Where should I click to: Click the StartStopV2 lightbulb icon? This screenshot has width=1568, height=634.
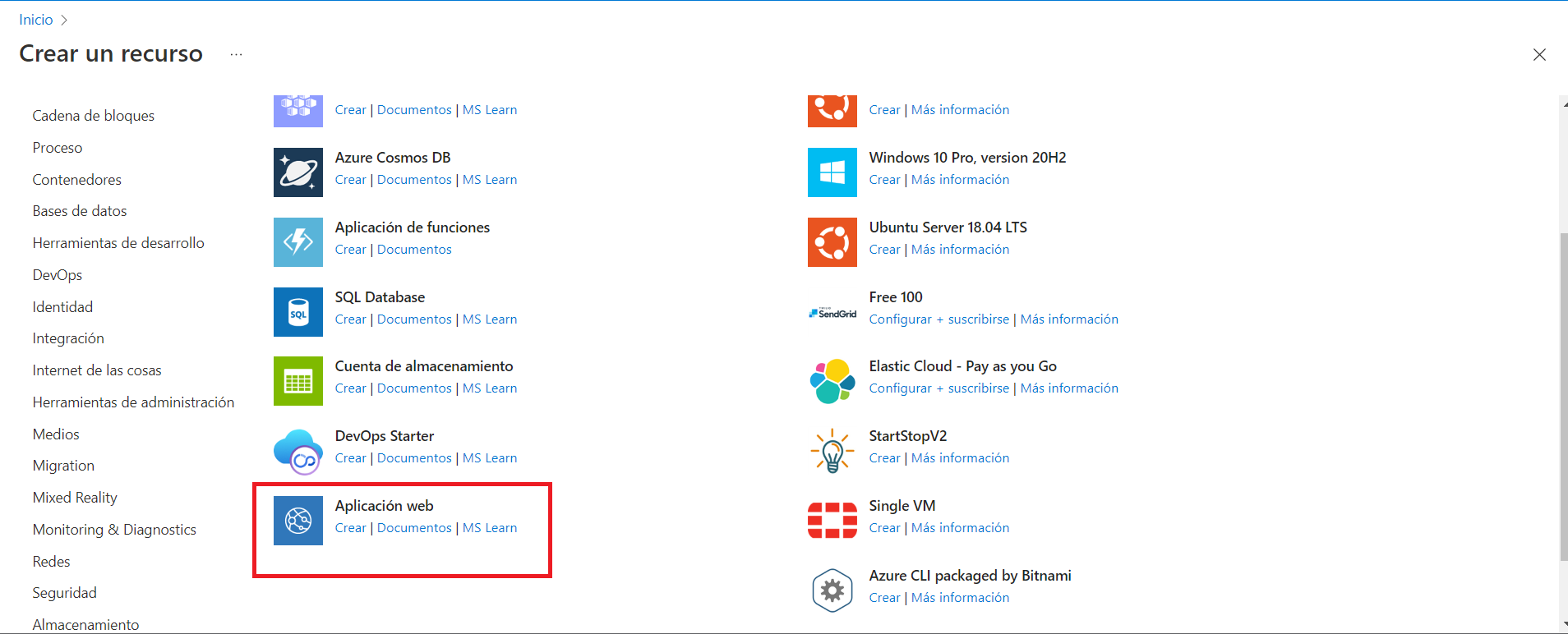(x=832, y=451)
